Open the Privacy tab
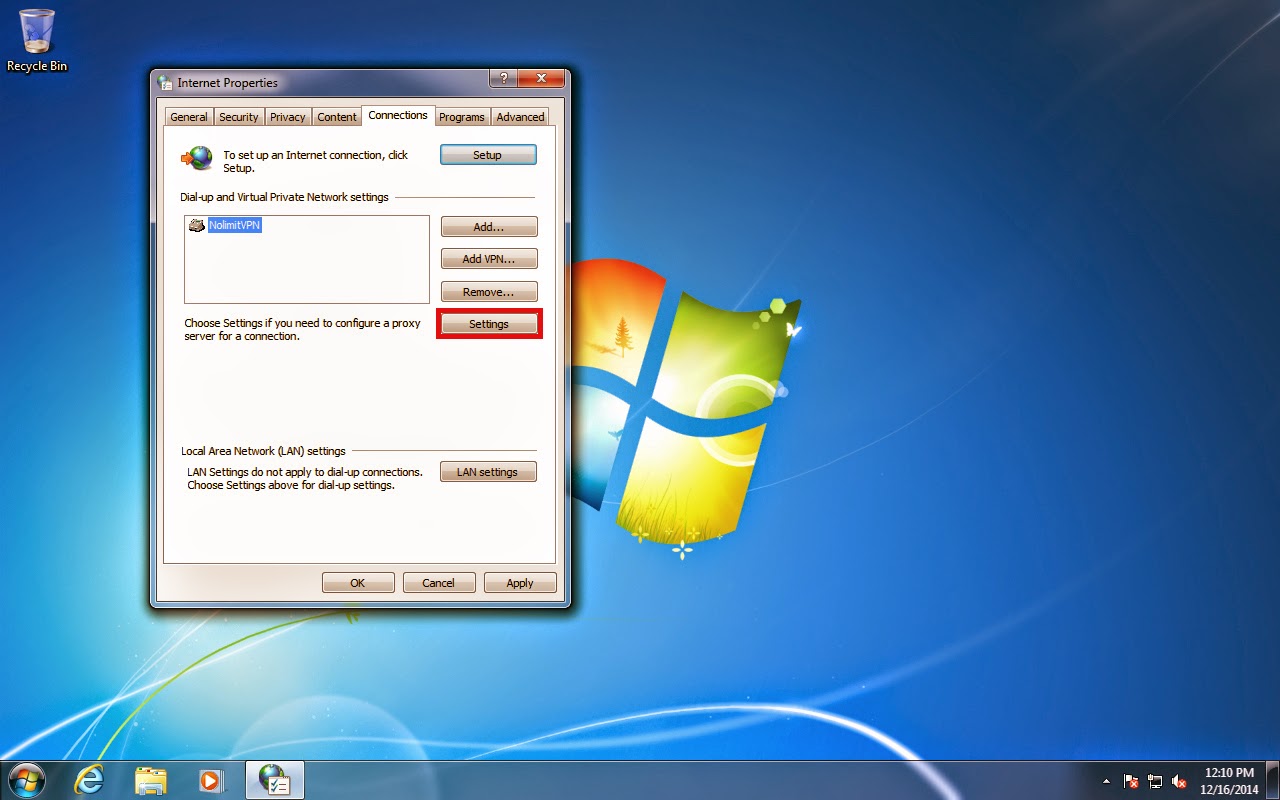Image resolution: width=1280 pixels, height=800 pixels. (288, 117)
